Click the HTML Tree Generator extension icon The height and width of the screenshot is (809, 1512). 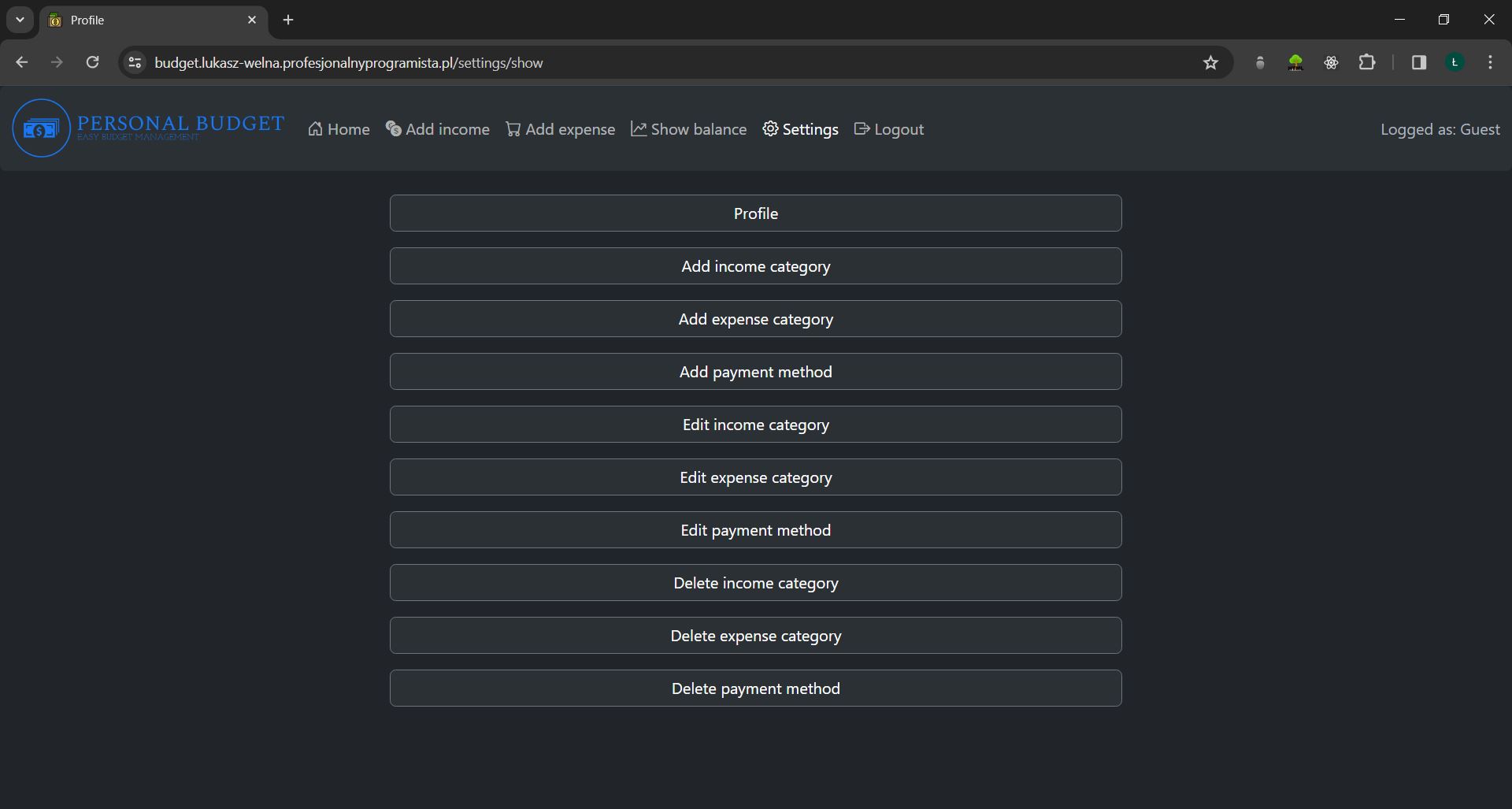[x=1295, y=62]
